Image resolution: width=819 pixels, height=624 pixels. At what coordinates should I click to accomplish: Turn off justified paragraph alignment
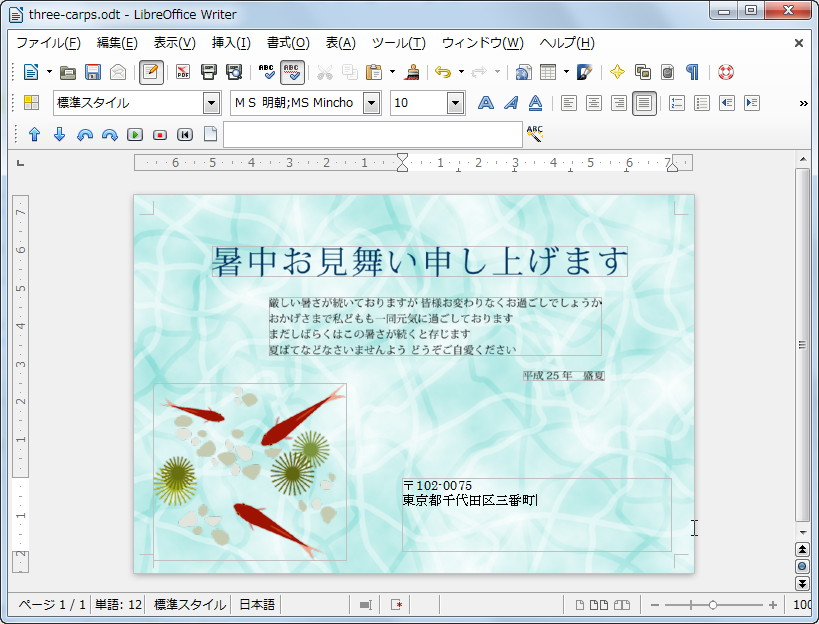(x=643, y=102)
